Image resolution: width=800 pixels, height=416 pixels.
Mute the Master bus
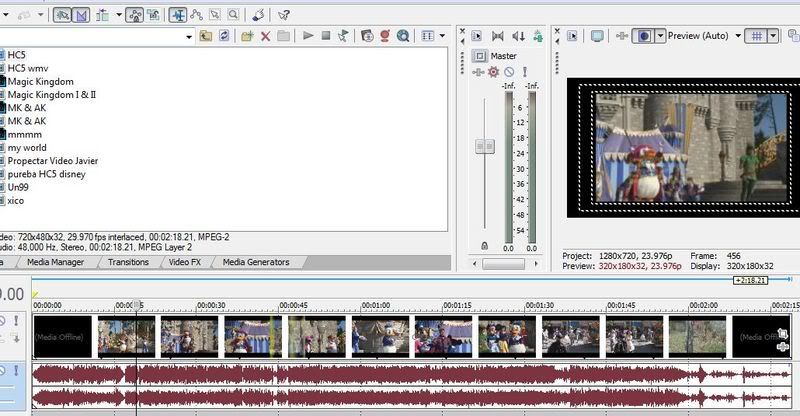509,72
